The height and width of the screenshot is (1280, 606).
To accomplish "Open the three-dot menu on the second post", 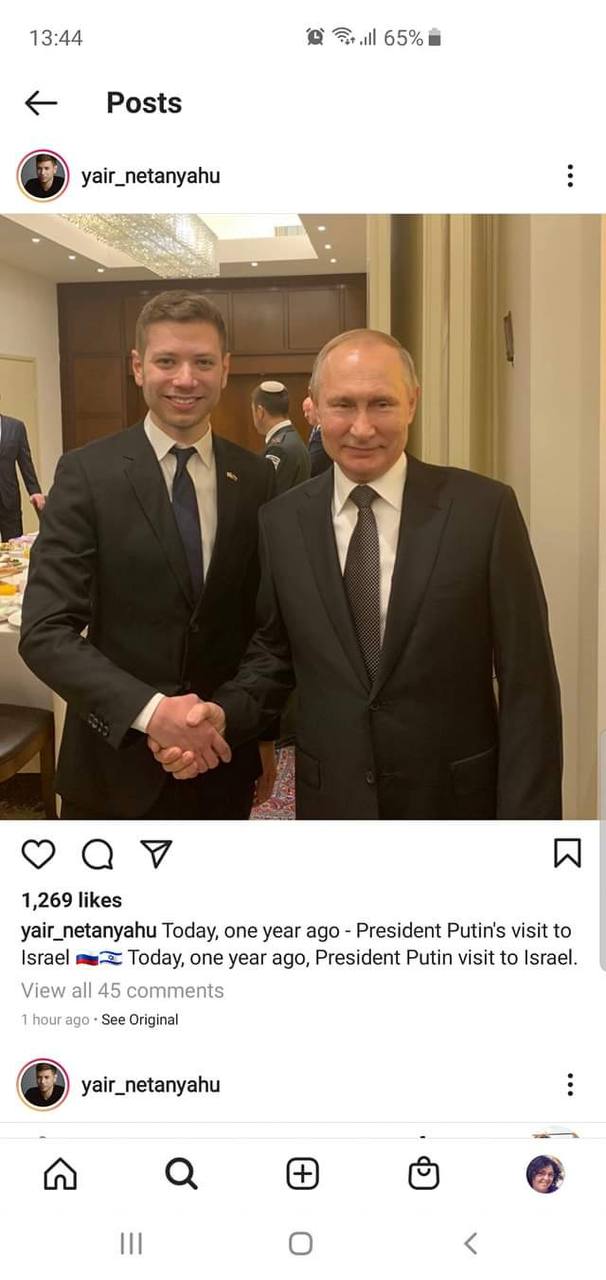I will (570, 1085).
